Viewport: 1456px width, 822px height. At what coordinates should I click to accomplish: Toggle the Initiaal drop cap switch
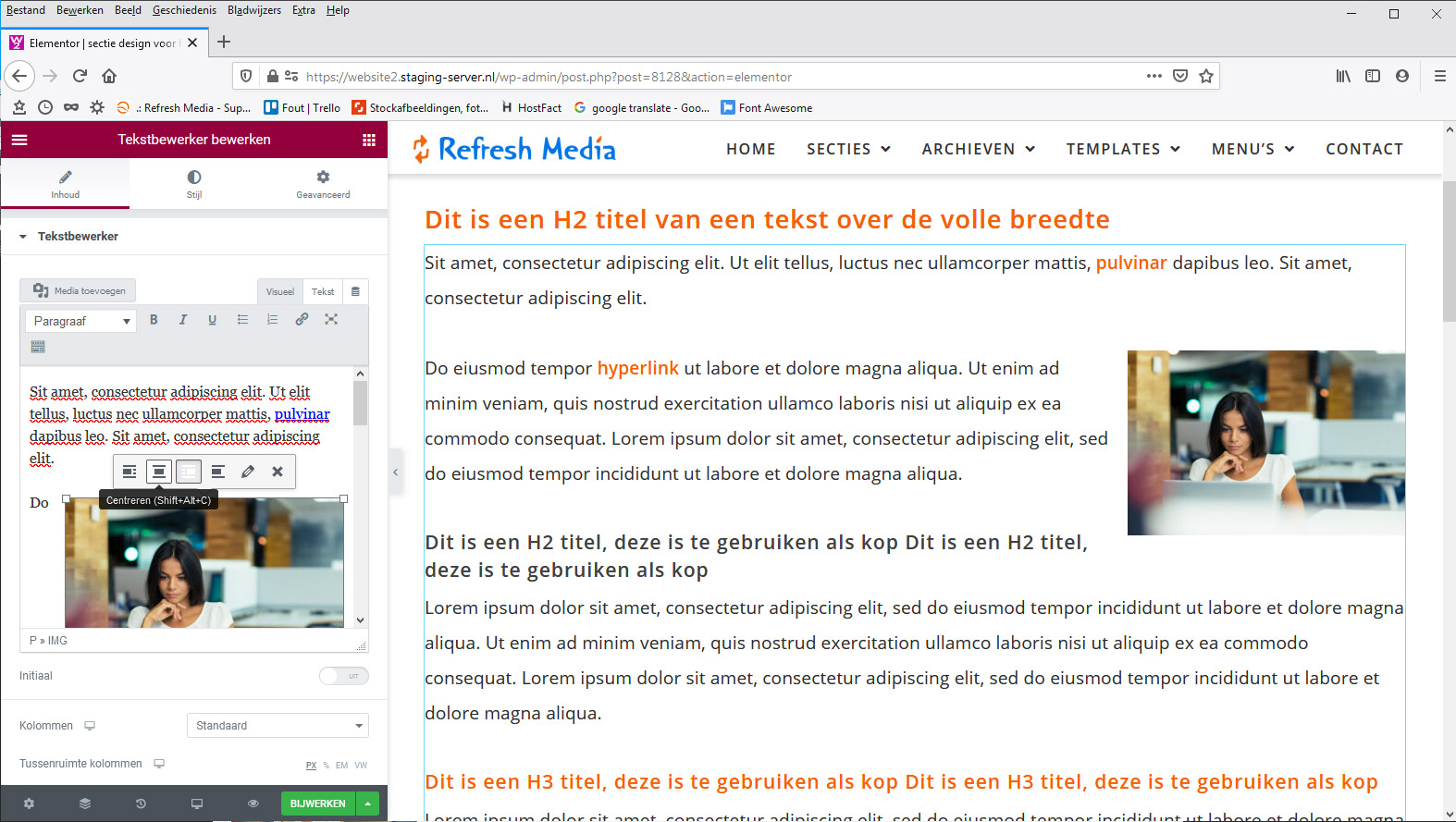tap(344, 676)
